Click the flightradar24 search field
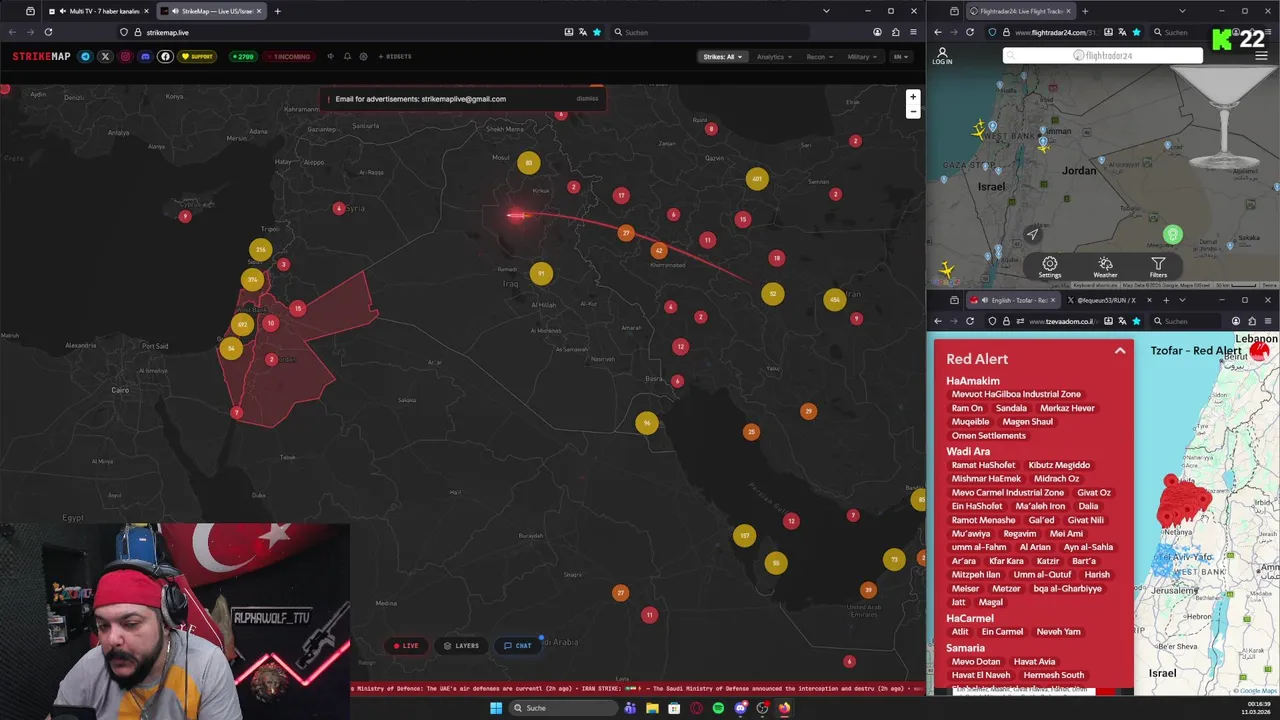This screenshot has width=1280, height=720. tap(1103, 56)
